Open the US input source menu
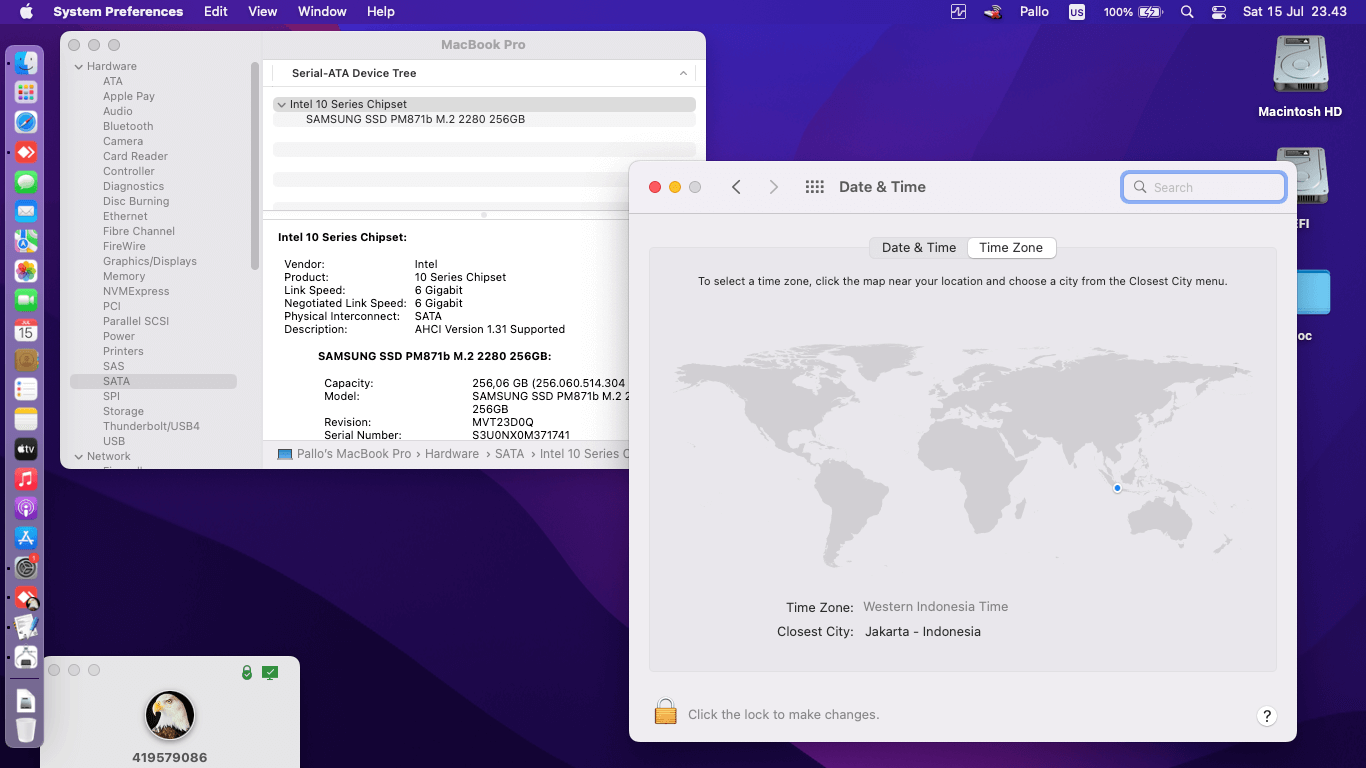1366x768 pixels. click(x=1076, y=12)
